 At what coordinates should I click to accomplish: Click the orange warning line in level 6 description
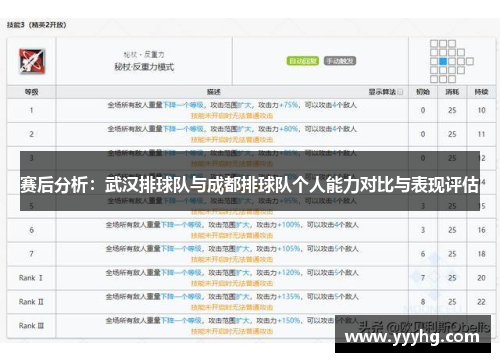point(232,236)
